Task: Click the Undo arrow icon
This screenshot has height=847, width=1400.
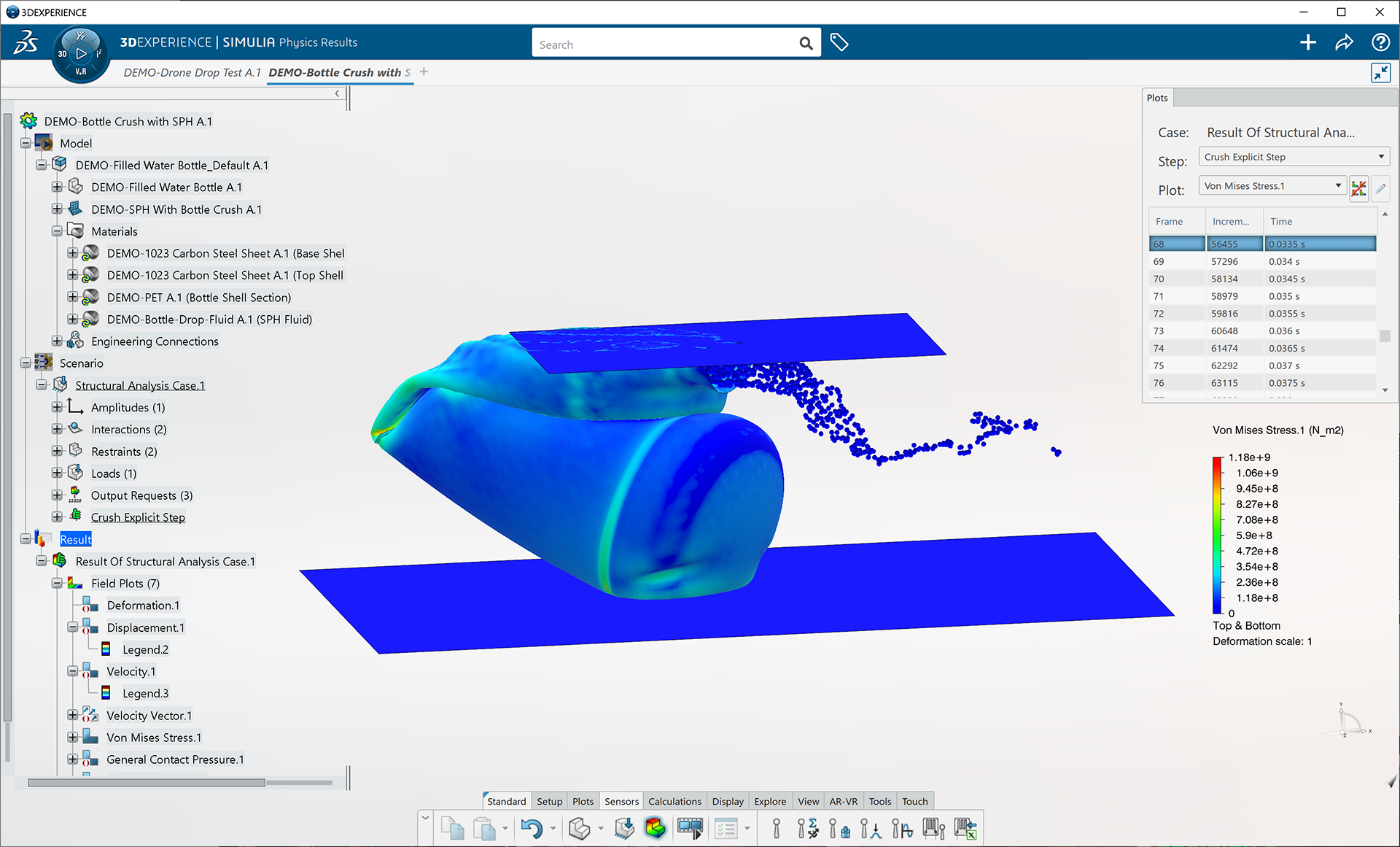Action: point(532,829)
